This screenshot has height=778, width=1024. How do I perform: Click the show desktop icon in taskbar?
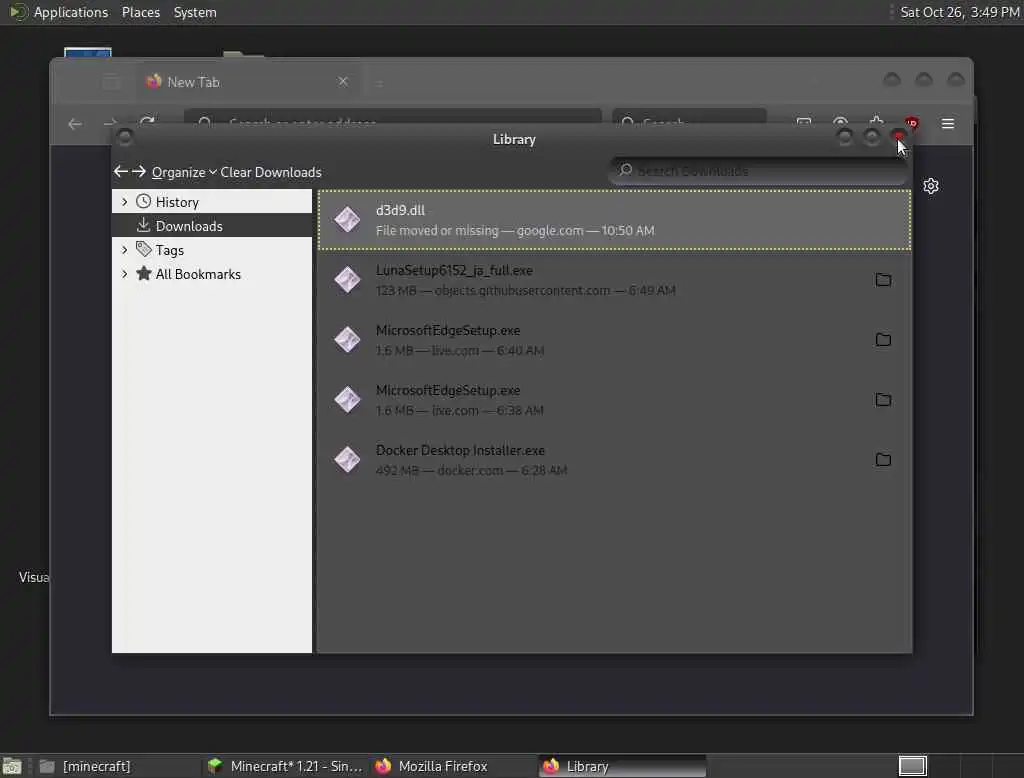tap(12, 766)
